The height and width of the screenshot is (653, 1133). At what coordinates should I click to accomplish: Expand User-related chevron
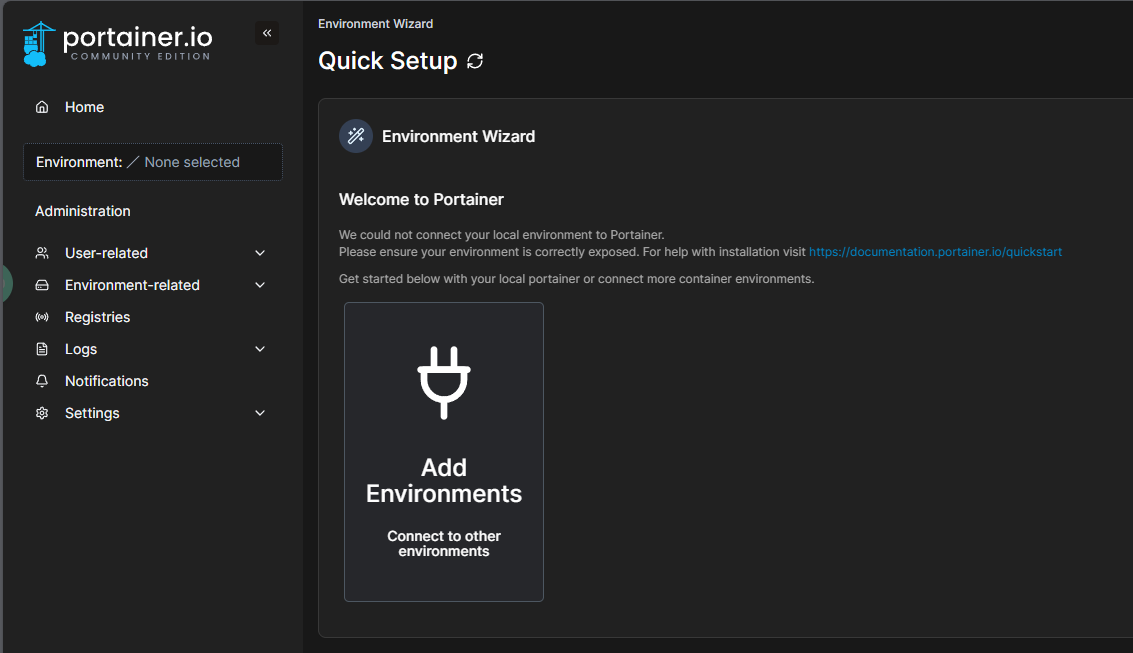(x=260, y=253)
